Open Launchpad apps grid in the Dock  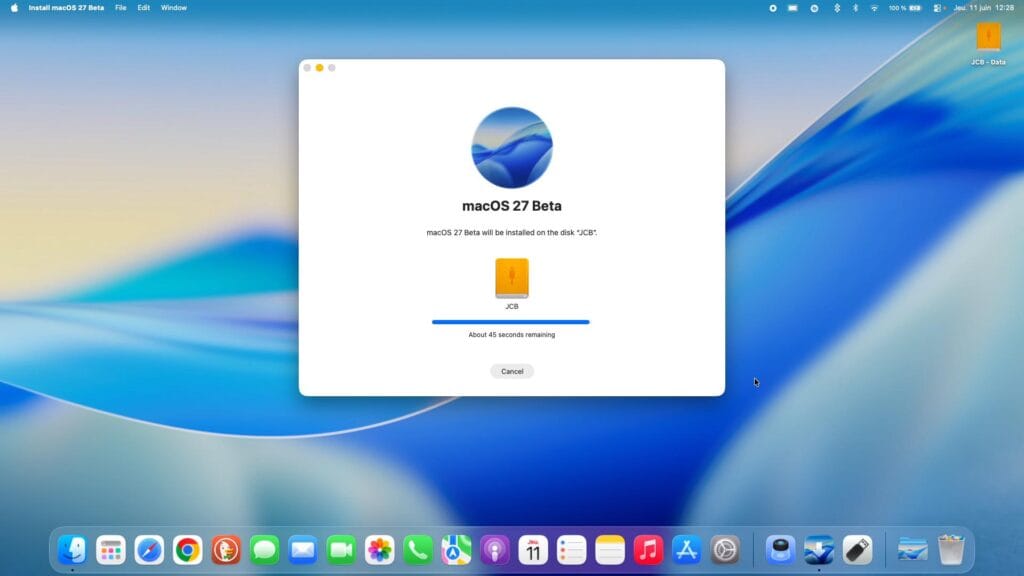click(110, 550)
